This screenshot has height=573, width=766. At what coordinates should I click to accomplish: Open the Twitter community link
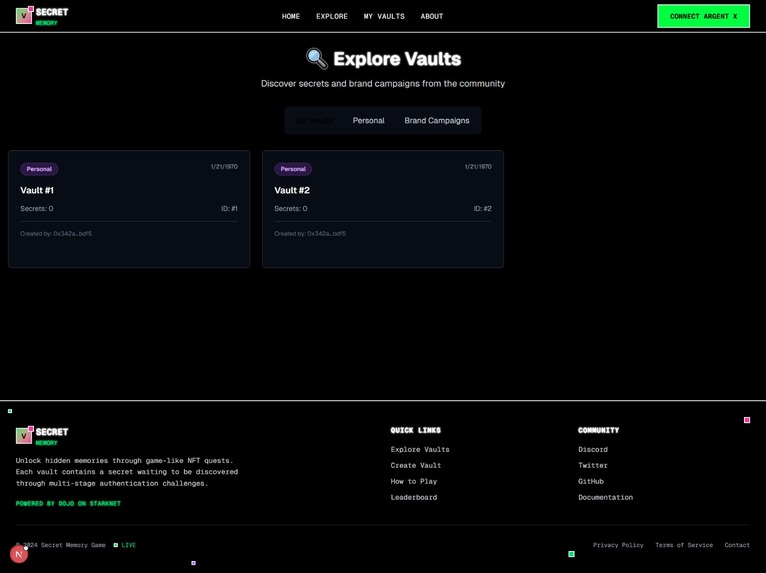pyautogui.click(x=593, y=466)
